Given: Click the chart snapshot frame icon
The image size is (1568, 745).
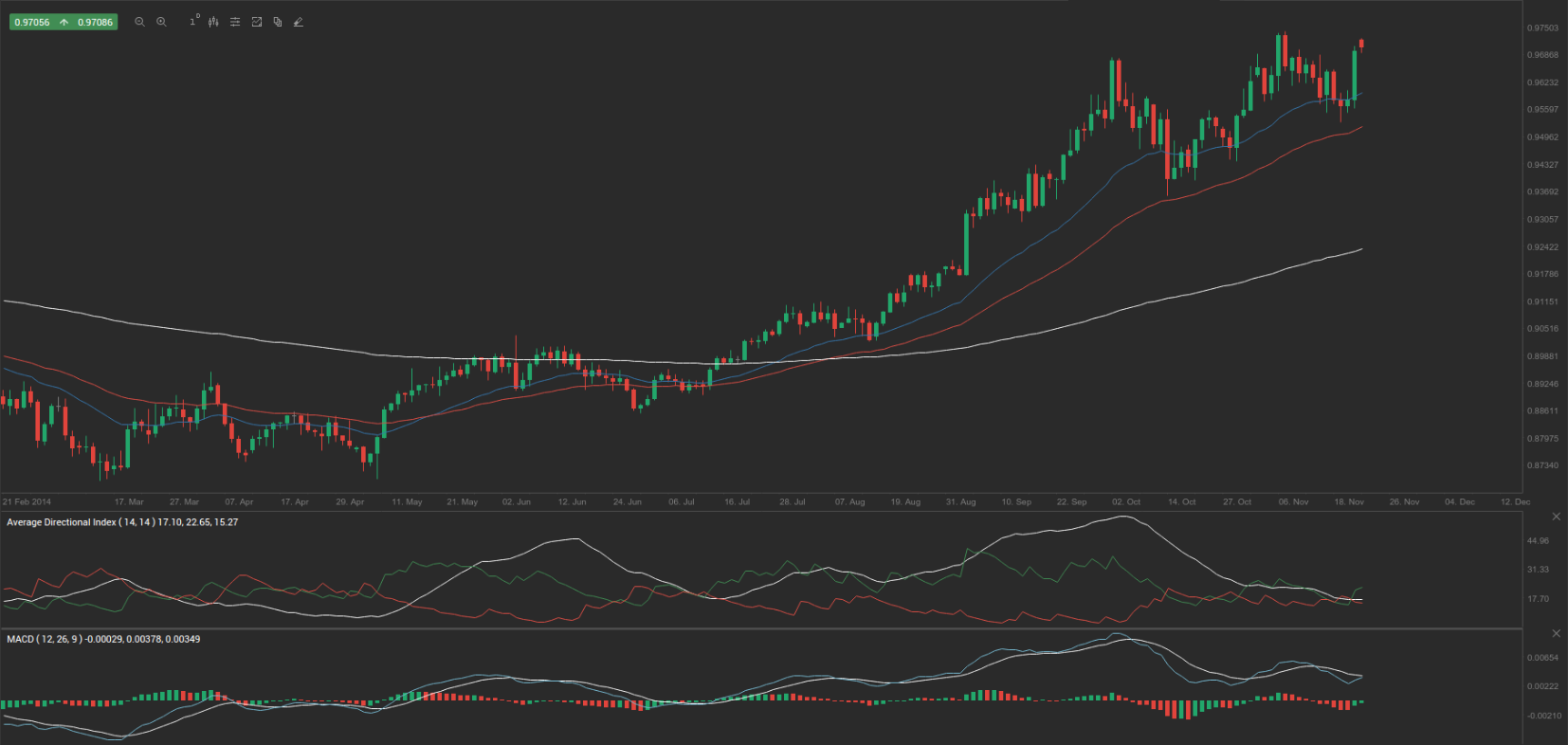Looking at the screenshot, I should 257,22.
